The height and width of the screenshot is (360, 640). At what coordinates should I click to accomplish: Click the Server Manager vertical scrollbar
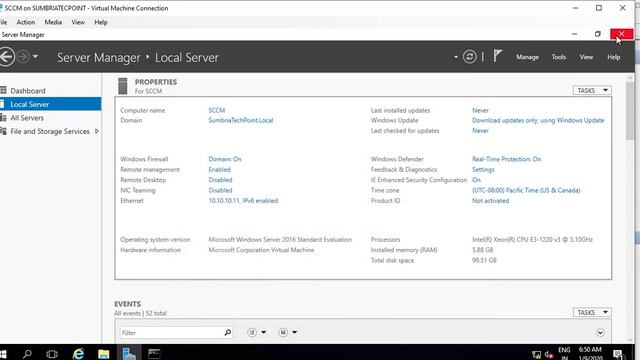630,110
